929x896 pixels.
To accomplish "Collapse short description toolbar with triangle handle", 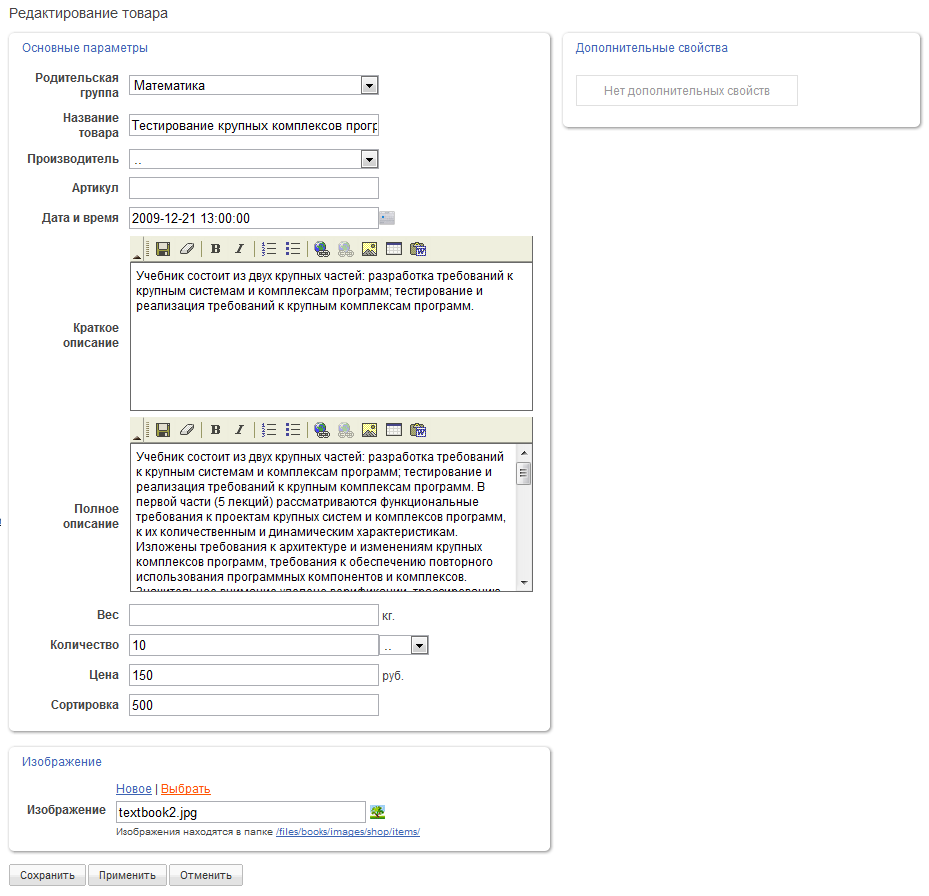I will [x=137, y=257].
